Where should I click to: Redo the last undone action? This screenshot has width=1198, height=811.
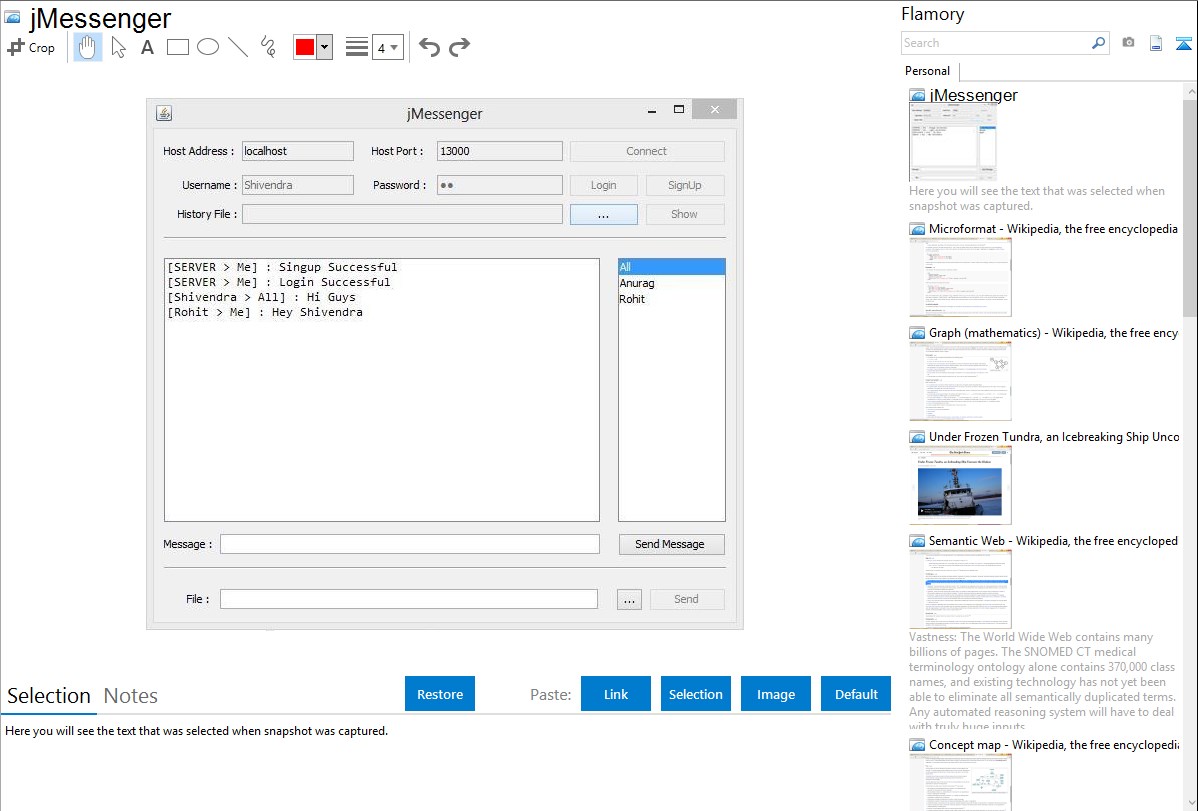pos(459,47)
